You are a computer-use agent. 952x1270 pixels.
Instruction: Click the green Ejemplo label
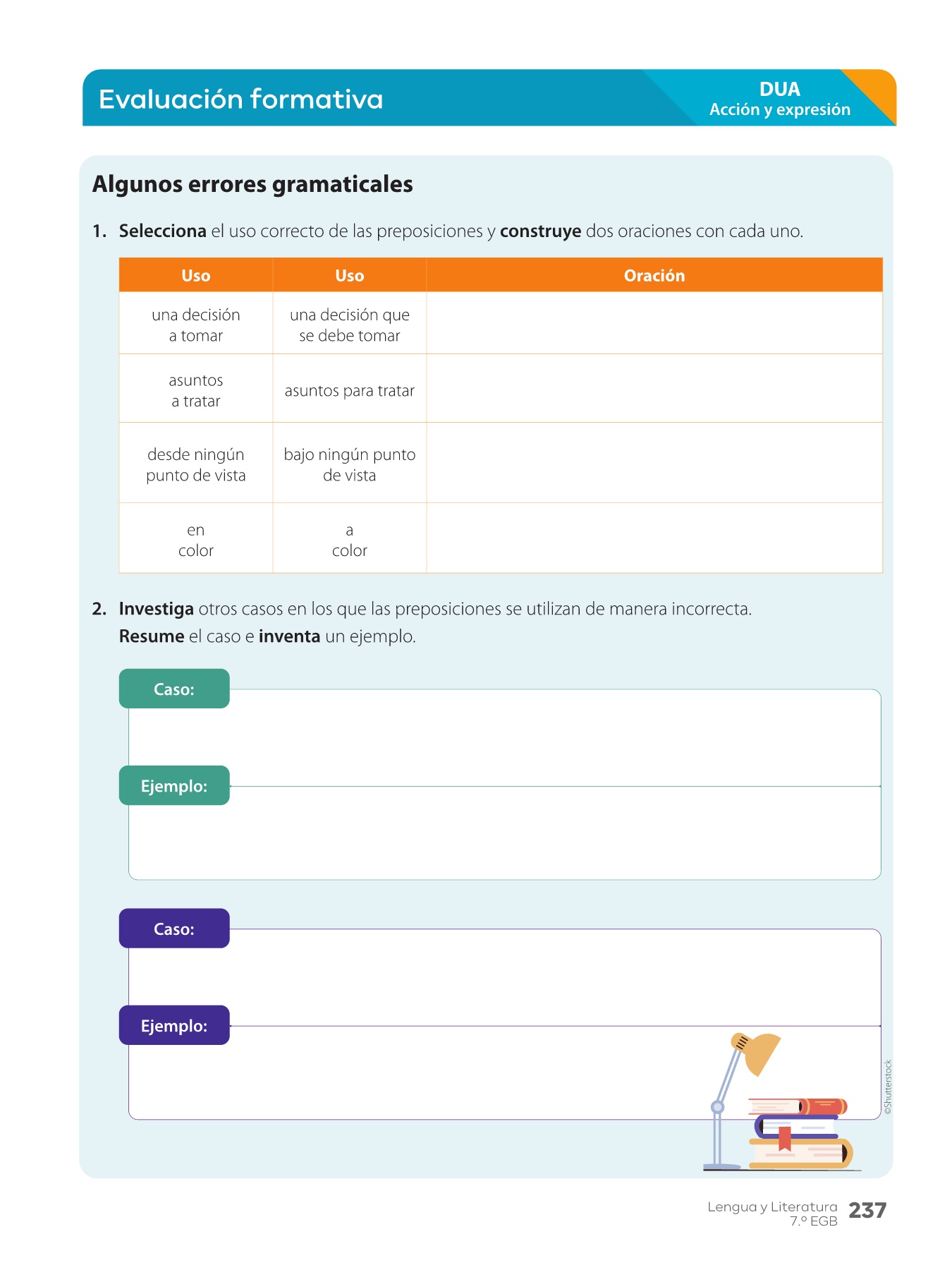[174, 785]
